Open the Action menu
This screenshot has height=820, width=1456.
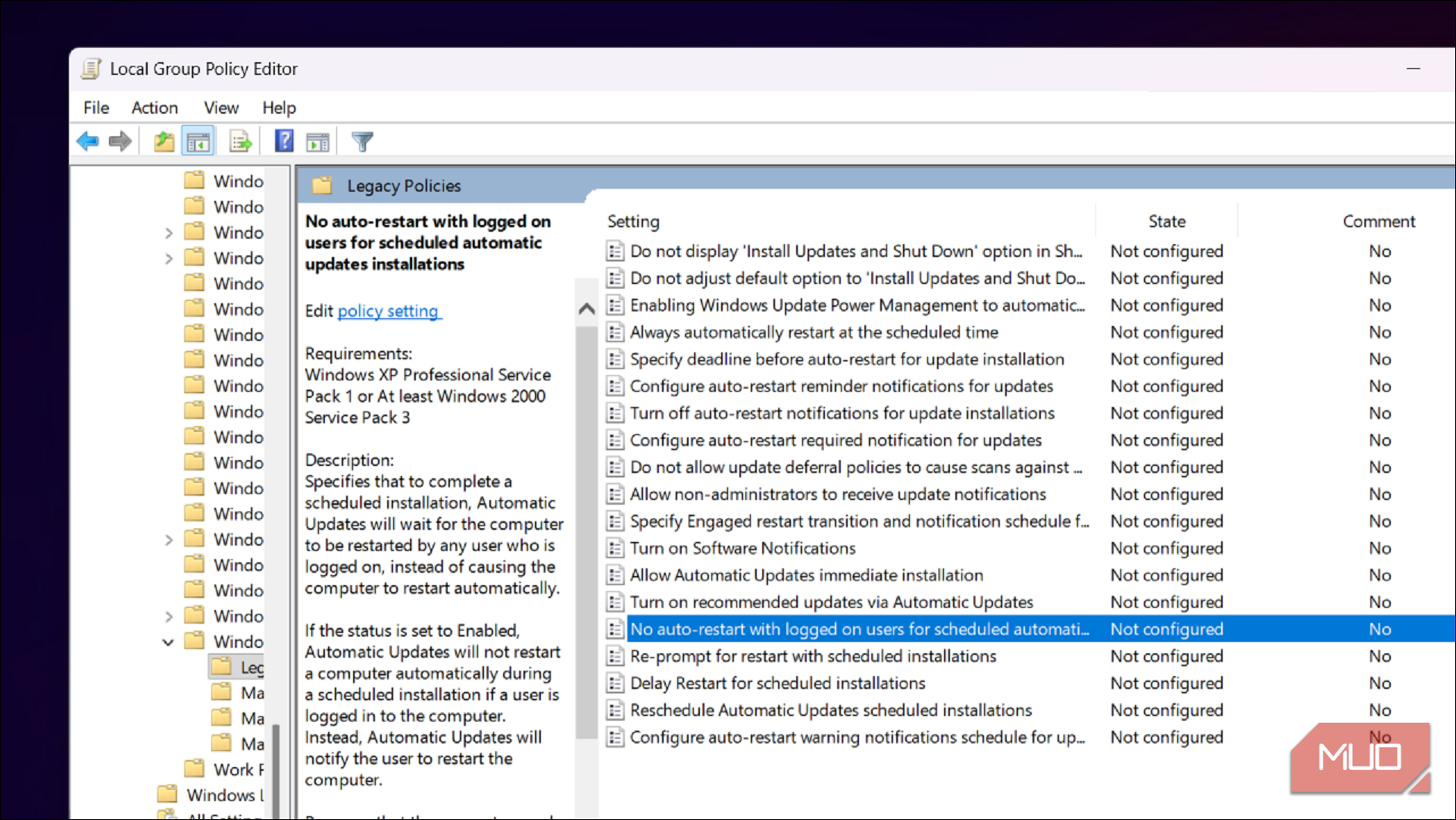point(155,108)
